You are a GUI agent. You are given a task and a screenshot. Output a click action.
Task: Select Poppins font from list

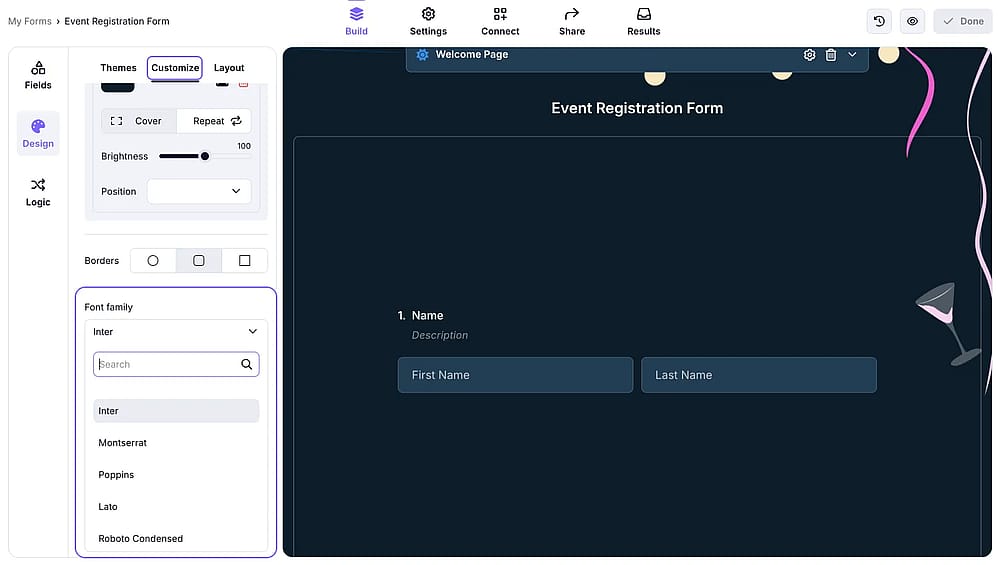click(x=176, y=474)
